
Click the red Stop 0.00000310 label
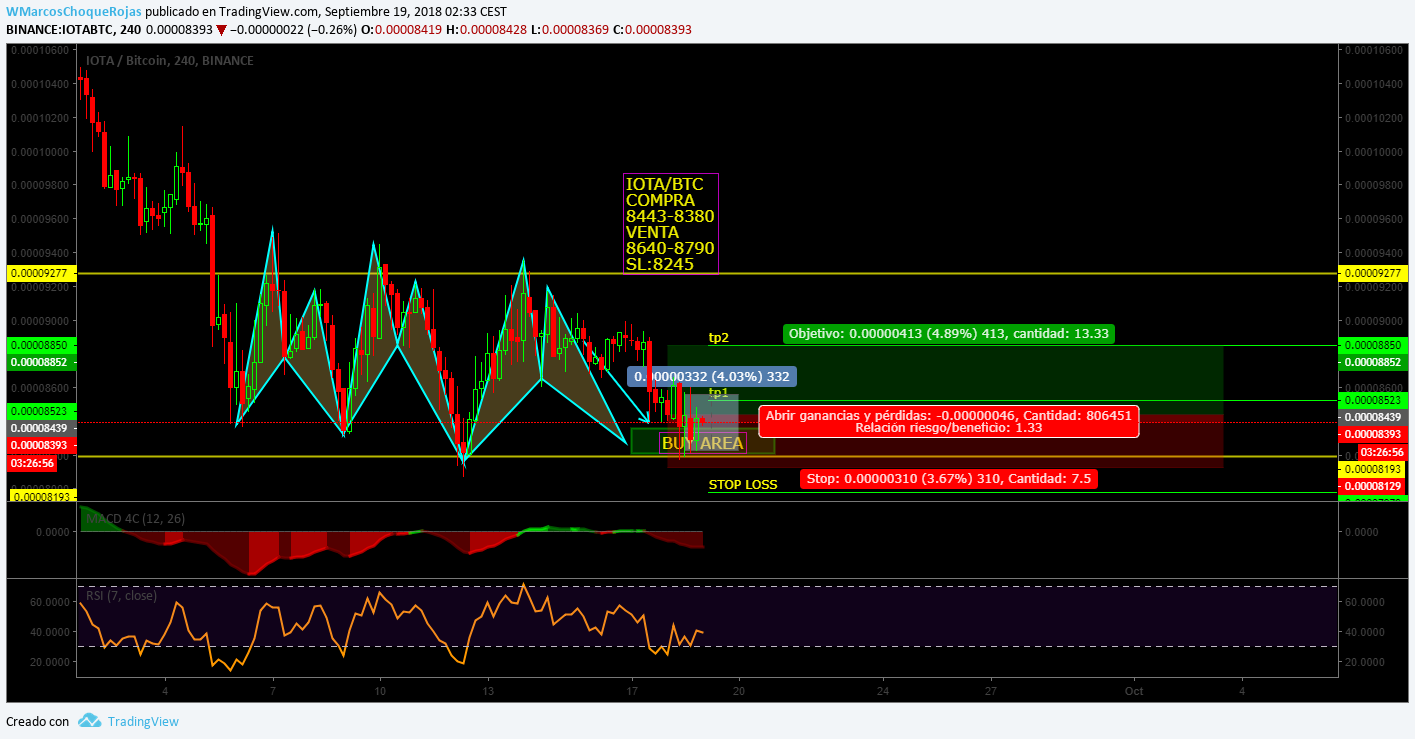pyautogui.click(x=949, y=479)
